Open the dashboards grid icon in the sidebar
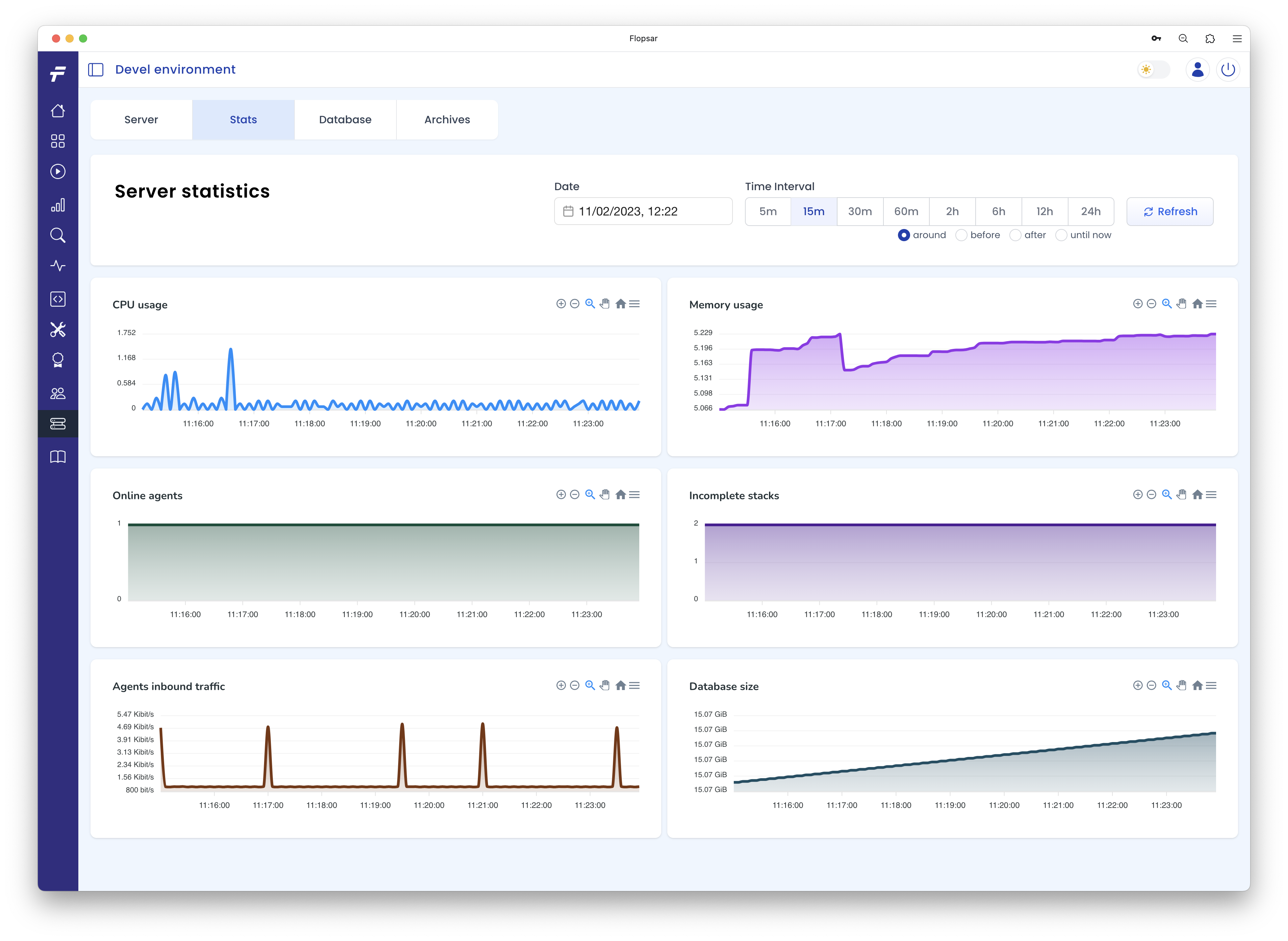 point(57,141)
